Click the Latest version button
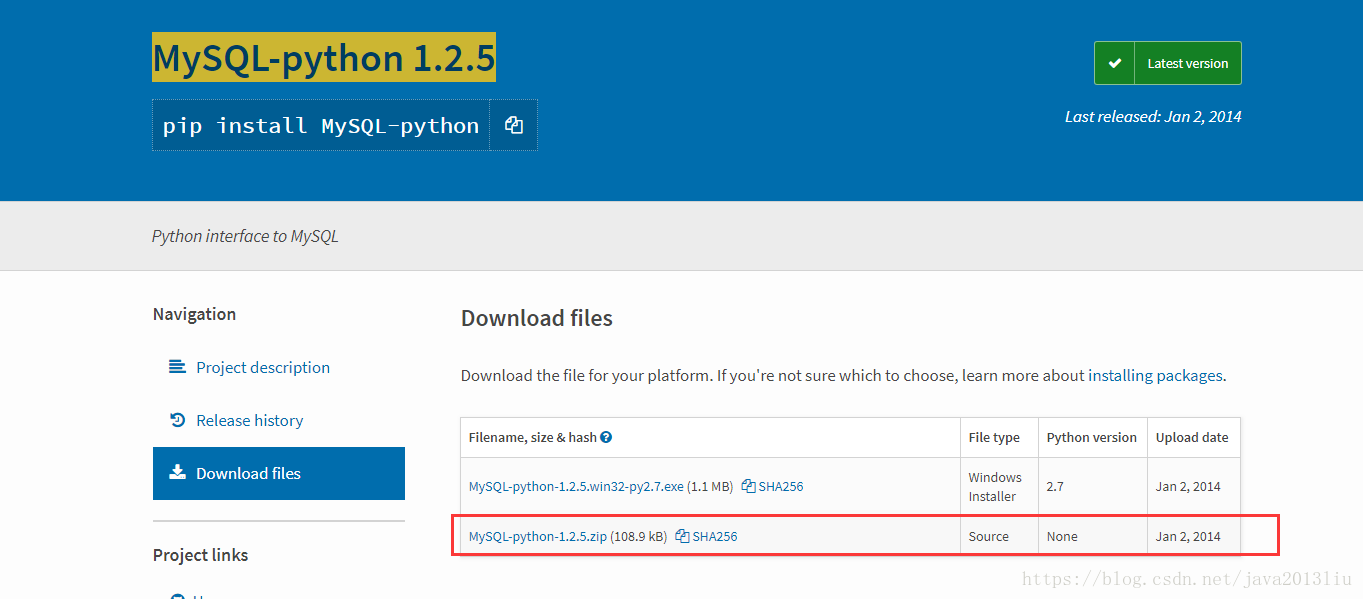Image resolution: width=1363 pixels, height=599 pixels. tap(1168, 63)
